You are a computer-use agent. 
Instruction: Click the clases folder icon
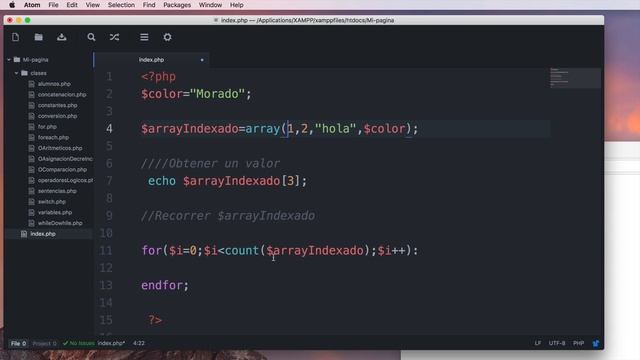24,73
